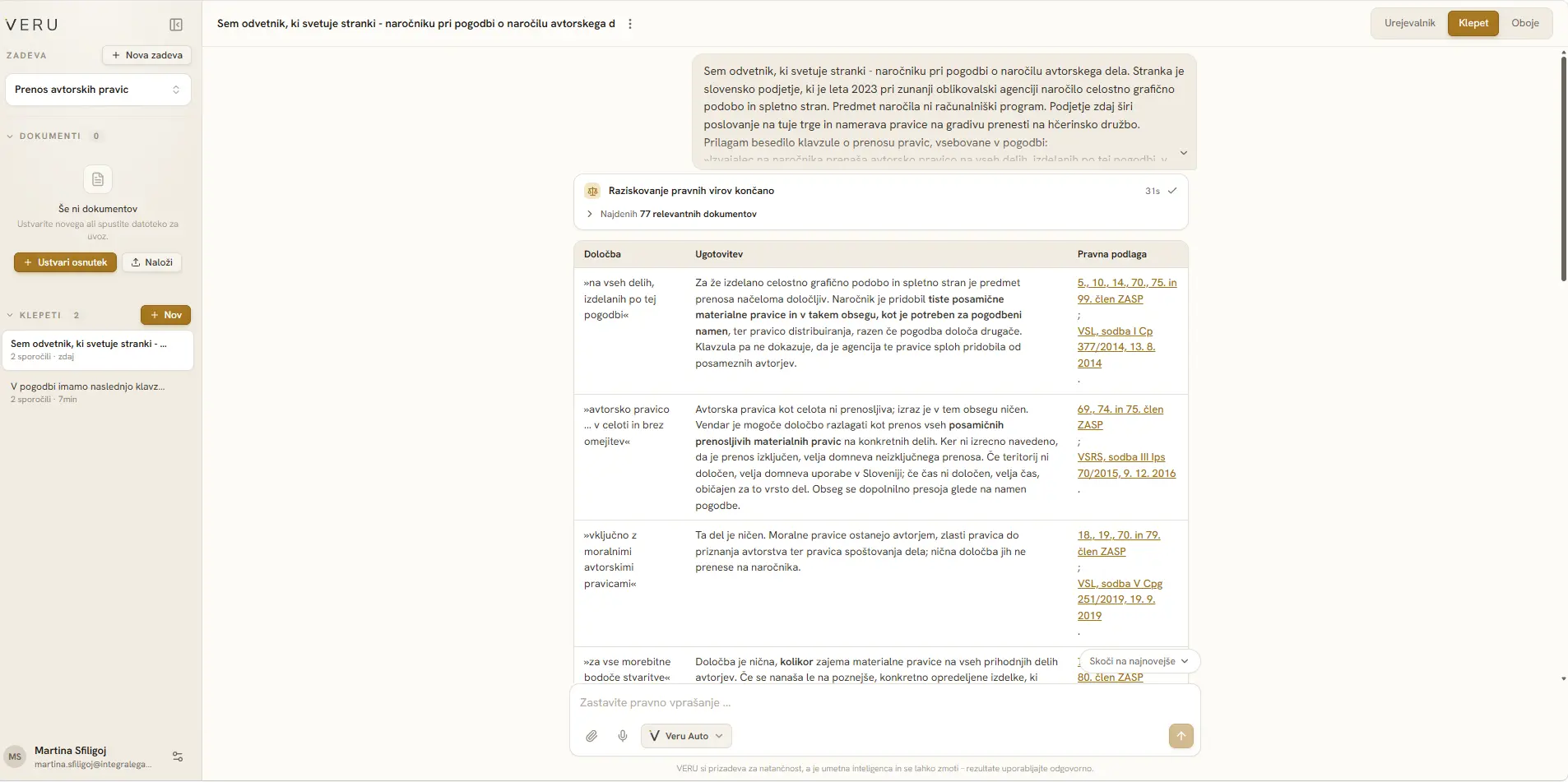Screen dimensions: 1568x782
Task: Focus the Zastavite pravno vprašanje input
Action: click(x=884, y=702)
